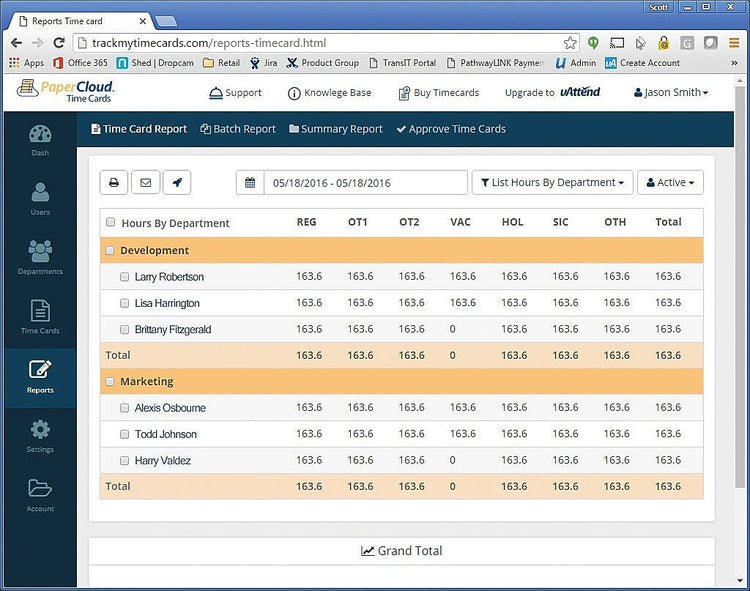Image resolution: width=750 pixels, height=591 pixels.
Task: Open the Approve Time Cards tab
Action: tap(451, 129)
